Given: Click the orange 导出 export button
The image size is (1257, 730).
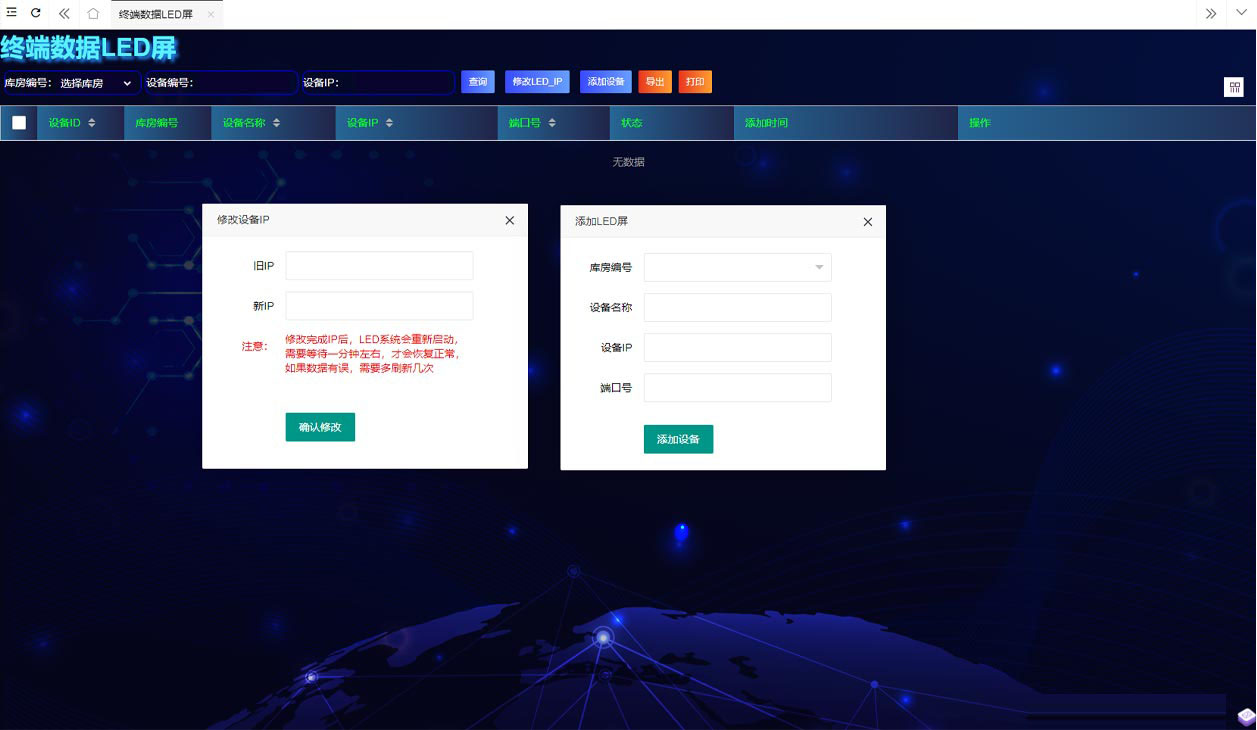Looking at the screenshot, I should tap(654, 82).
